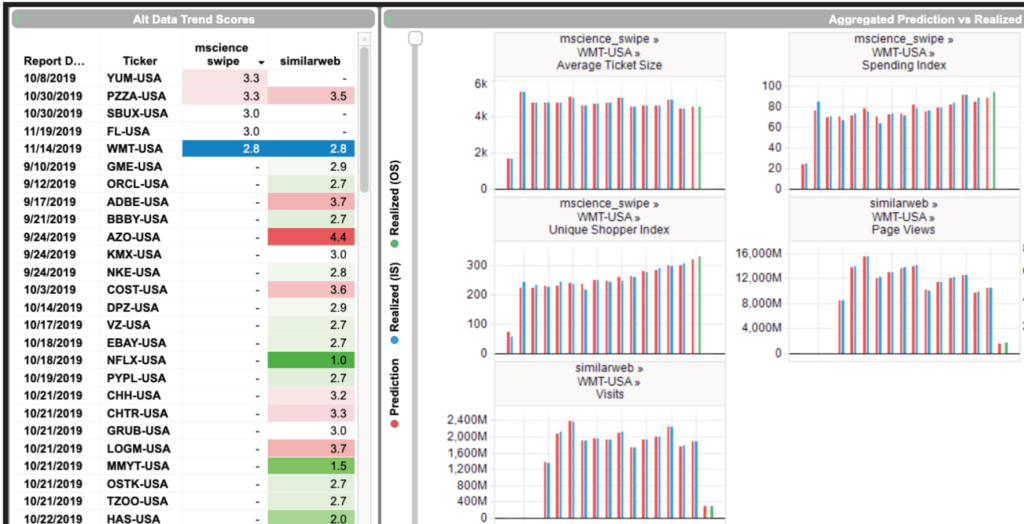Open the Page Views chart title
Viewport: 1024px width, 524px height.
[x=904, y=229]
